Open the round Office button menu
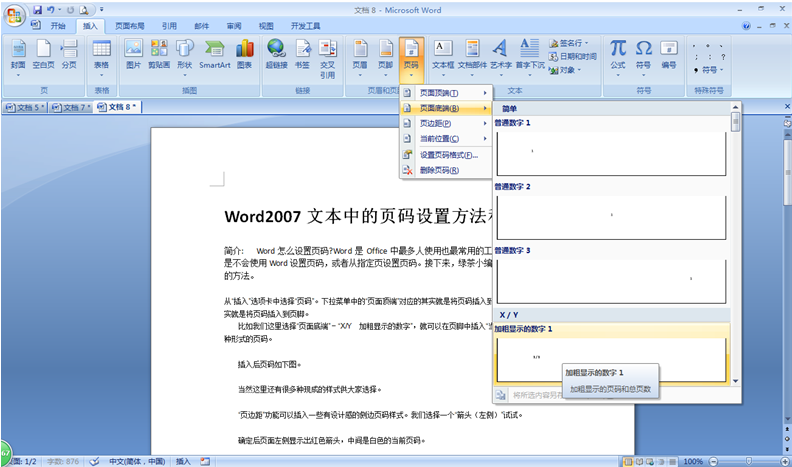Viewport: 792px width, 467px height. tap(14, 15)
